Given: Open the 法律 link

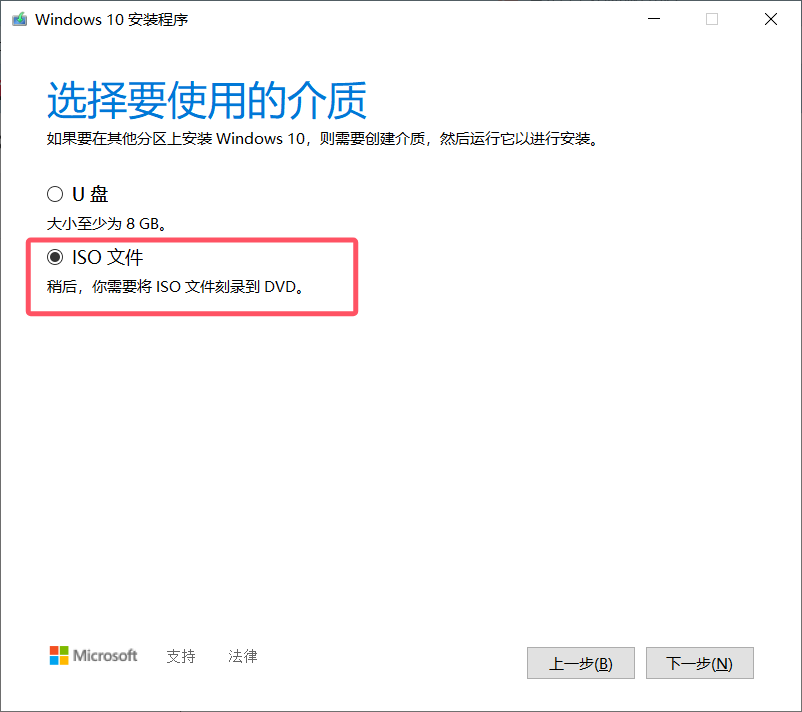Looking at the screenshot, I should coord(242,656).
